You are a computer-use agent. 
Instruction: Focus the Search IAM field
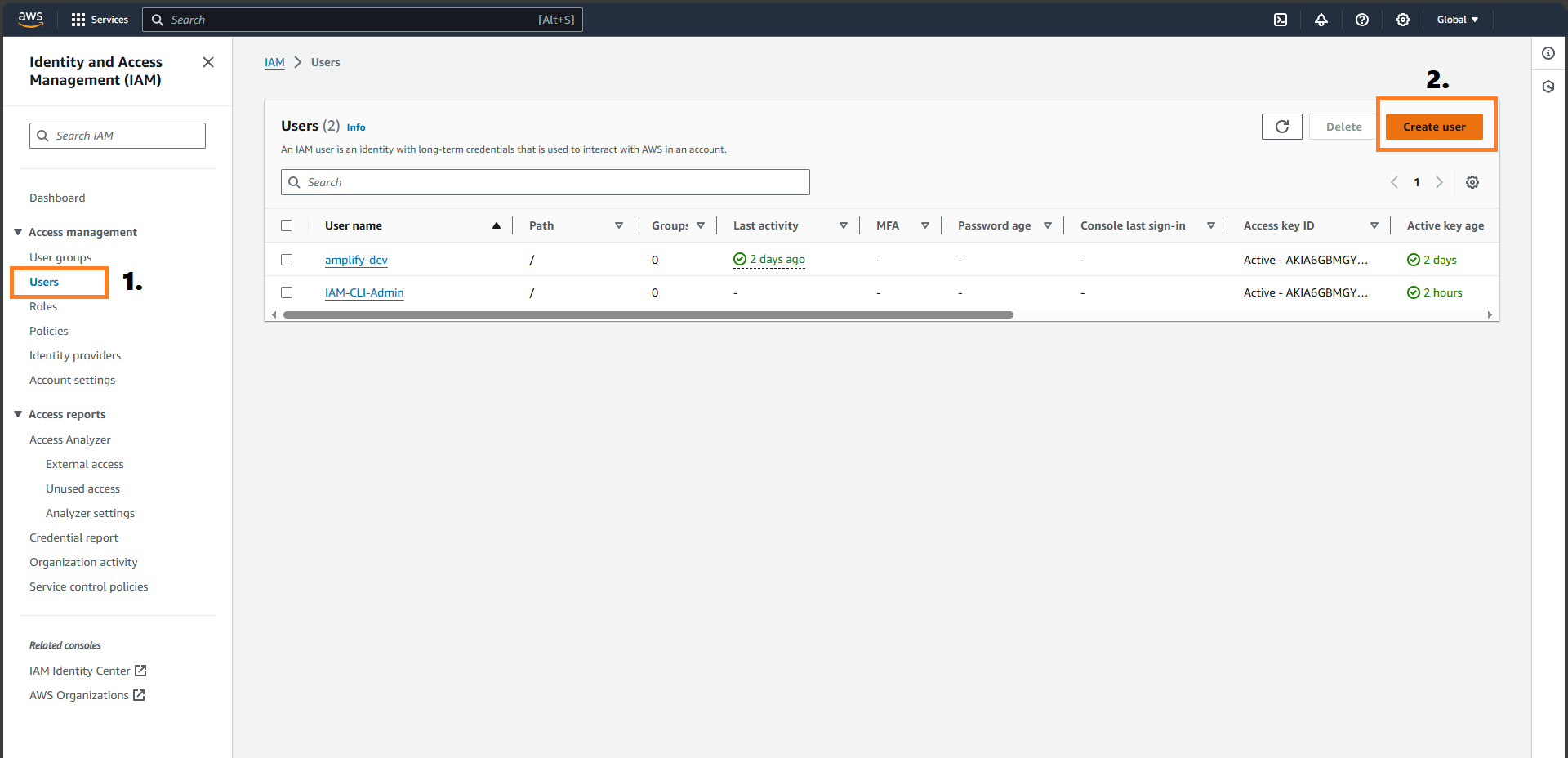point(118,136)
